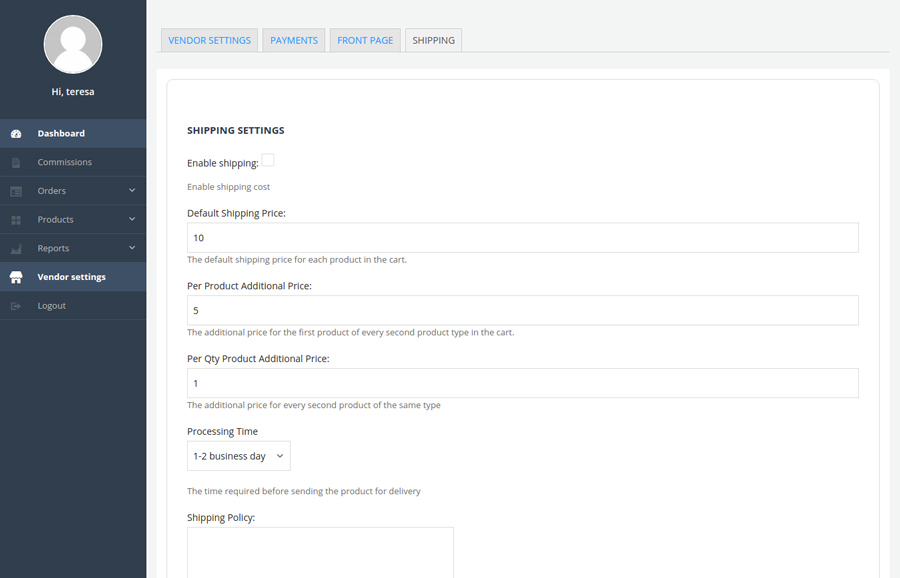Click the Vendor settings store icon
The height and width of the screenshot is (578, 900).
point(16,277)
